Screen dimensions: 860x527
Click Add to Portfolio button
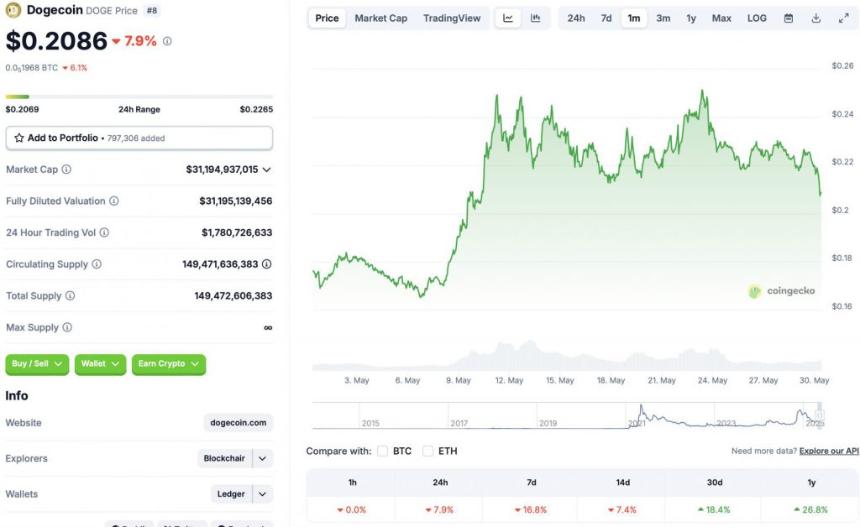click(x=139, y=138)
